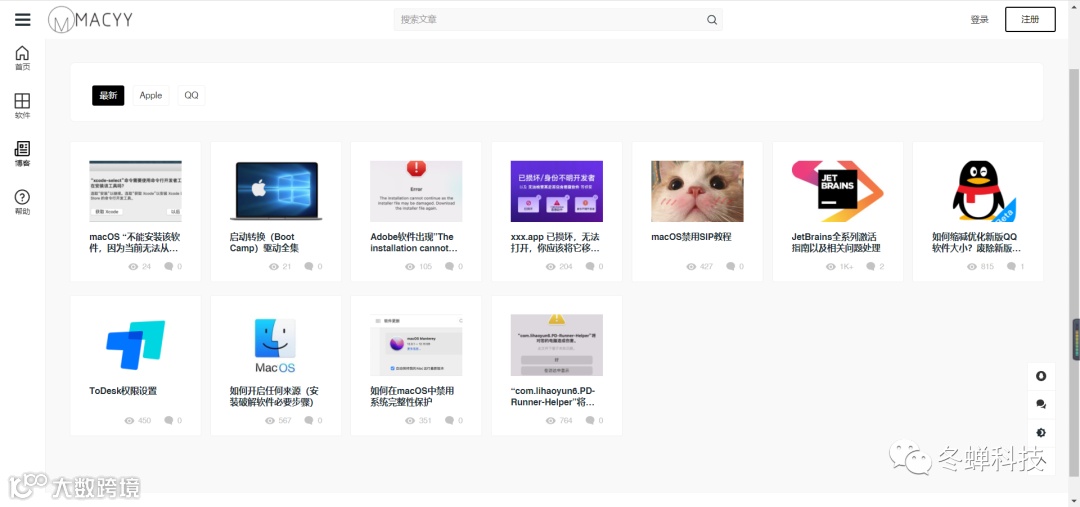Open article macOS “不能安装该软件”
The height and width of the screenshot is (507, 1080).
135,242
